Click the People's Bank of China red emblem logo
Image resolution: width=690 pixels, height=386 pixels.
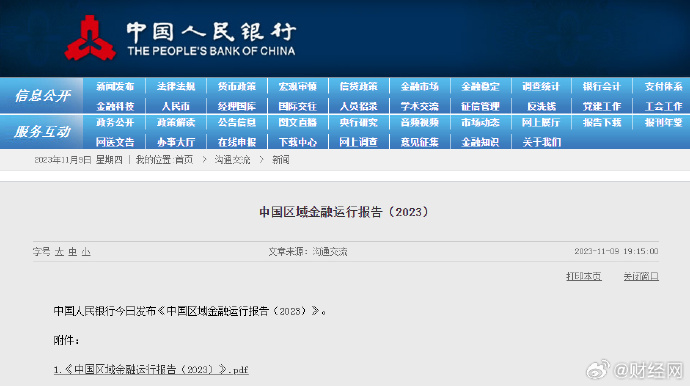[x=90, y=38]
